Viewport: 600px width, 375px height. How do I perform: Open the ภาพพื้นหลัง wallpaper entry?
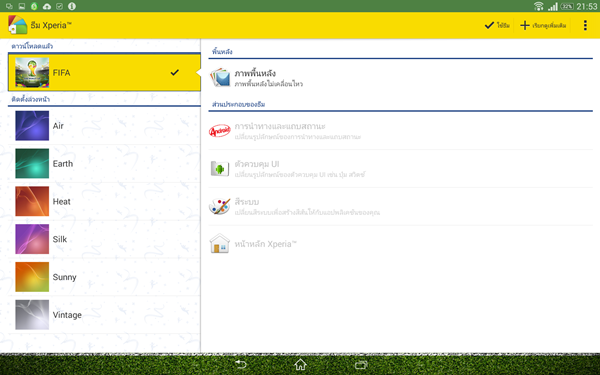[x=401, y=78]
